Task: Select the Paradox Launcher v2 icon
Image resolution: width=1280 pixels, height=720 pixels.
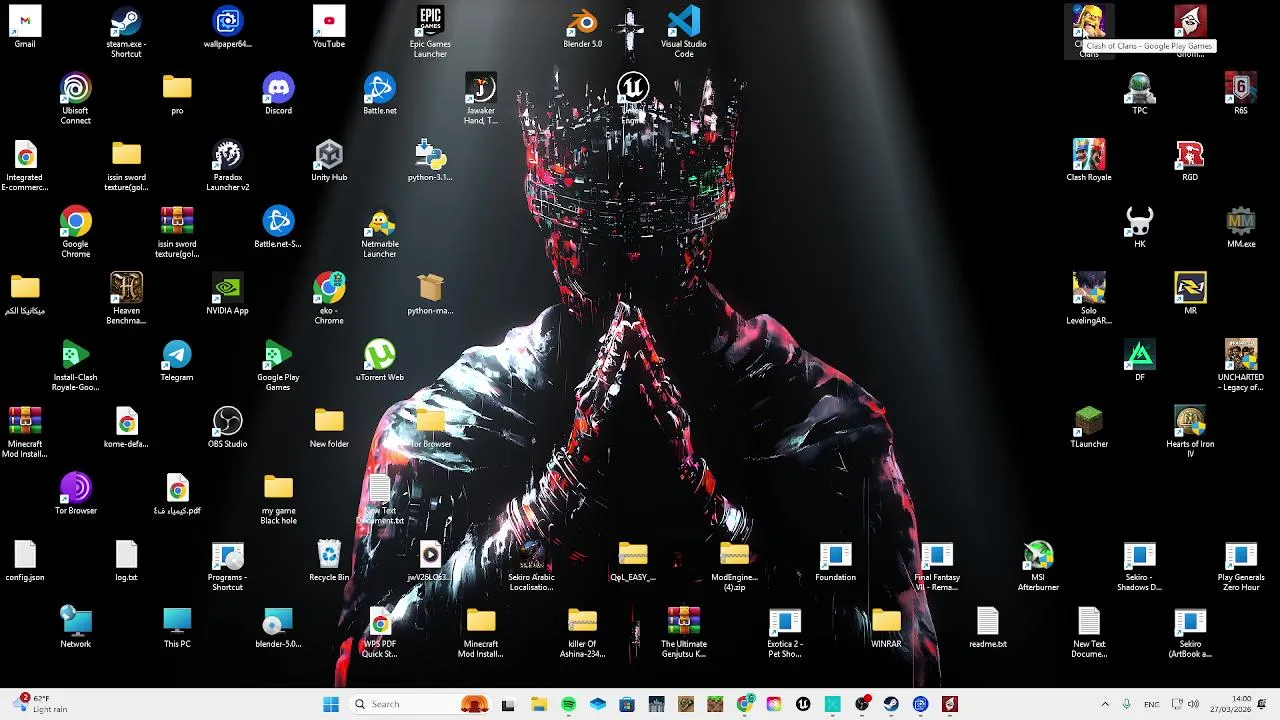Action: coord(227,166)
